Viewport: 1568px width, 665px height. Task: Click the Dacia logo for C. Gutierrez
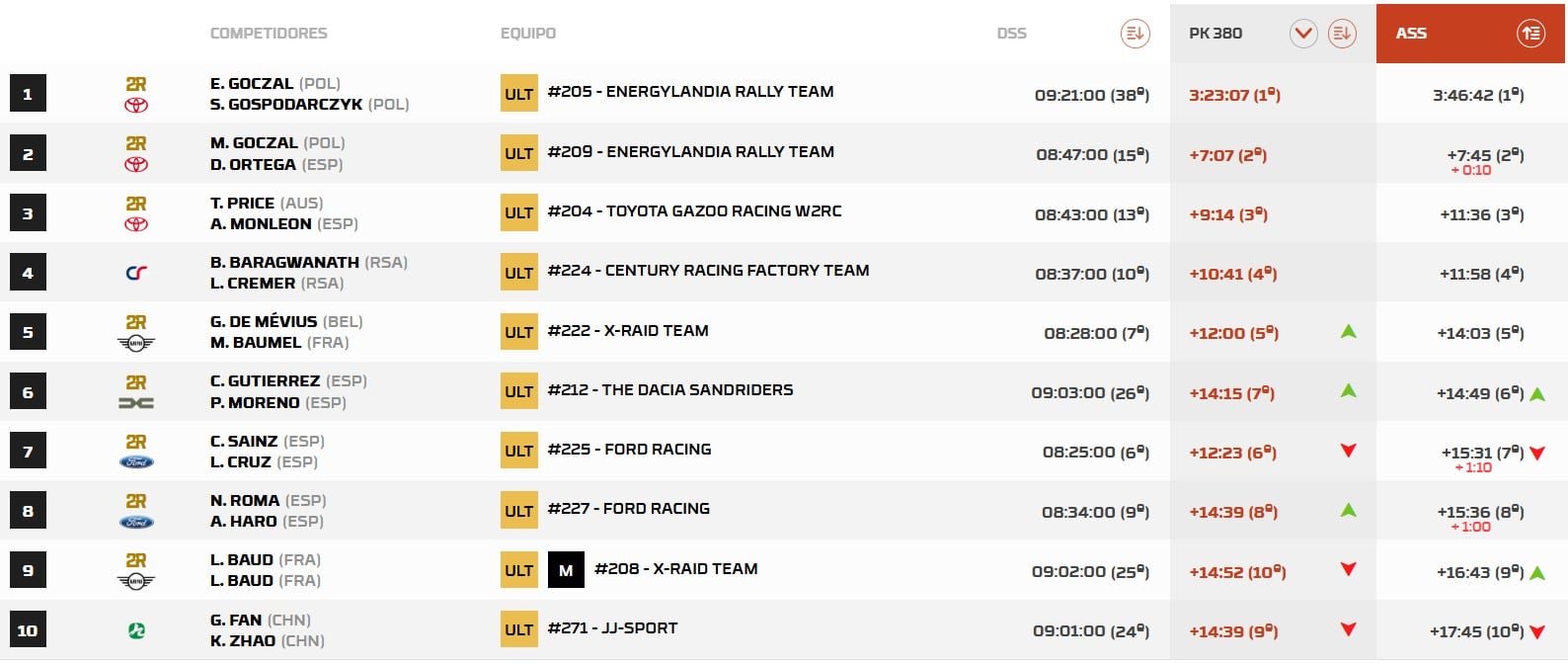[136, 403]
